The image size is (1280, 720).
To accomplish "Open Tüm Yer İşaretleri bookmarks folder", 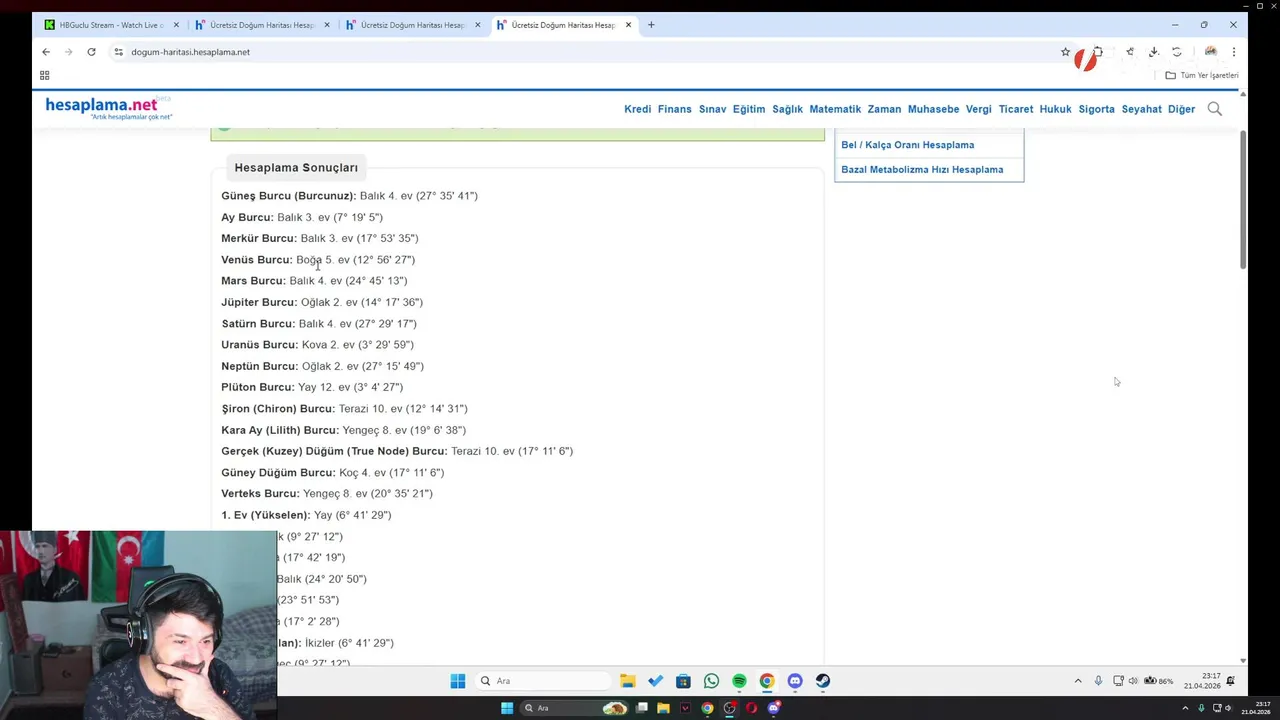I will [x=1202, y=75].
